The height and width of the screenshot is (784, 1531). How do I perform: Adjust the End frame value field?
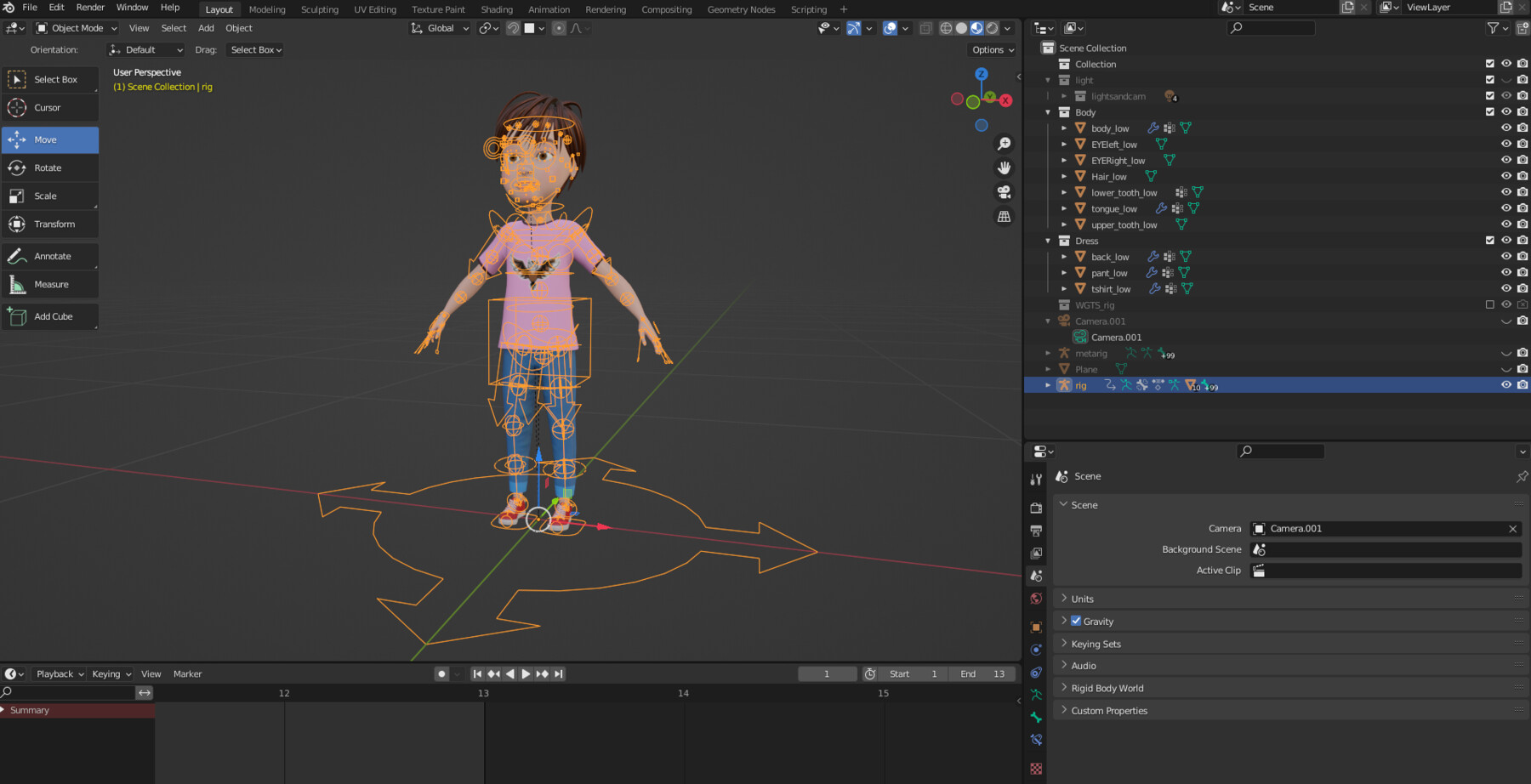tap(982, 673)
